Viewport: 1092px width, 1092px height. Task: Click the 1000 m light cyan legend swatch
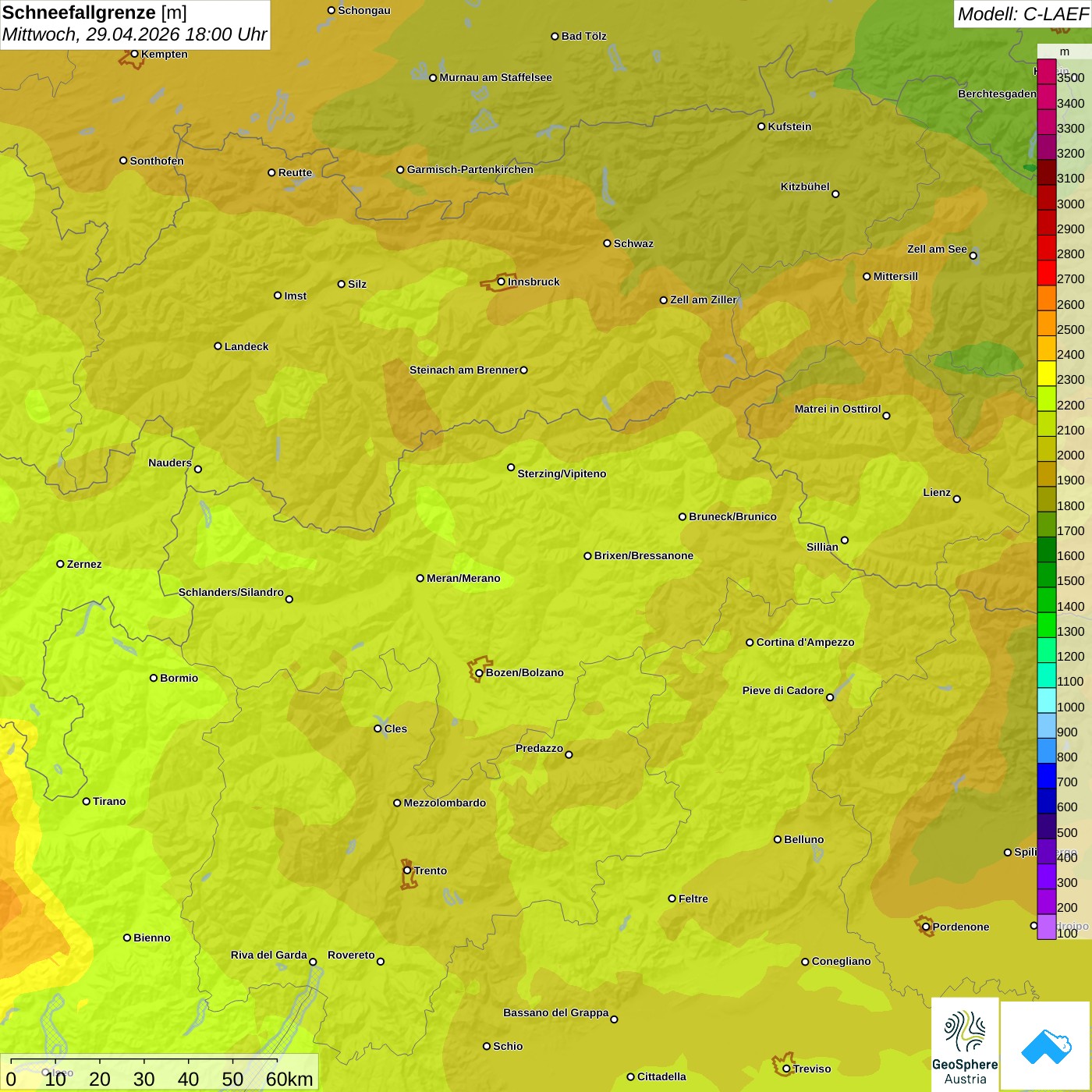[x=1046, y=700]
